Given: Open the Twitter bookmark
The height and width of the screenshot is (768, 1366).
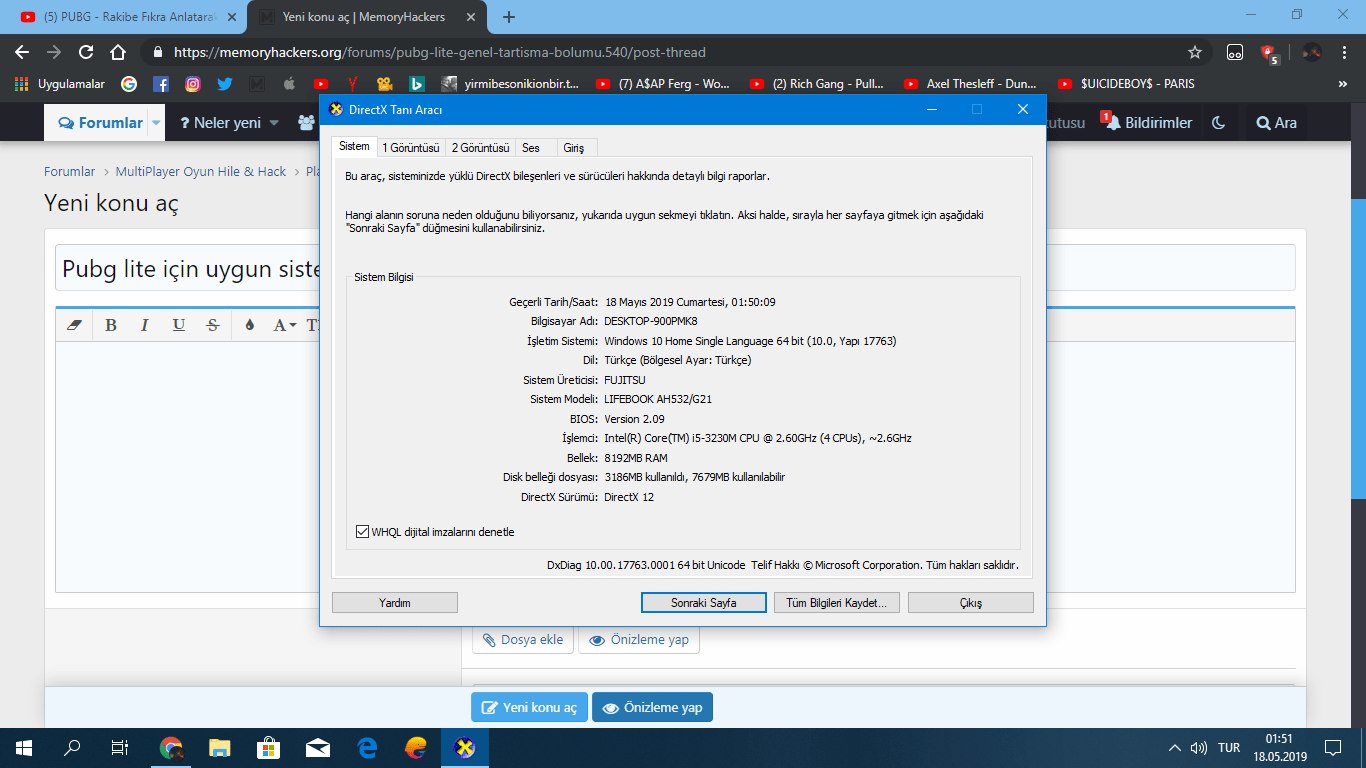Looking at the screenshot, I should point(225,84).
